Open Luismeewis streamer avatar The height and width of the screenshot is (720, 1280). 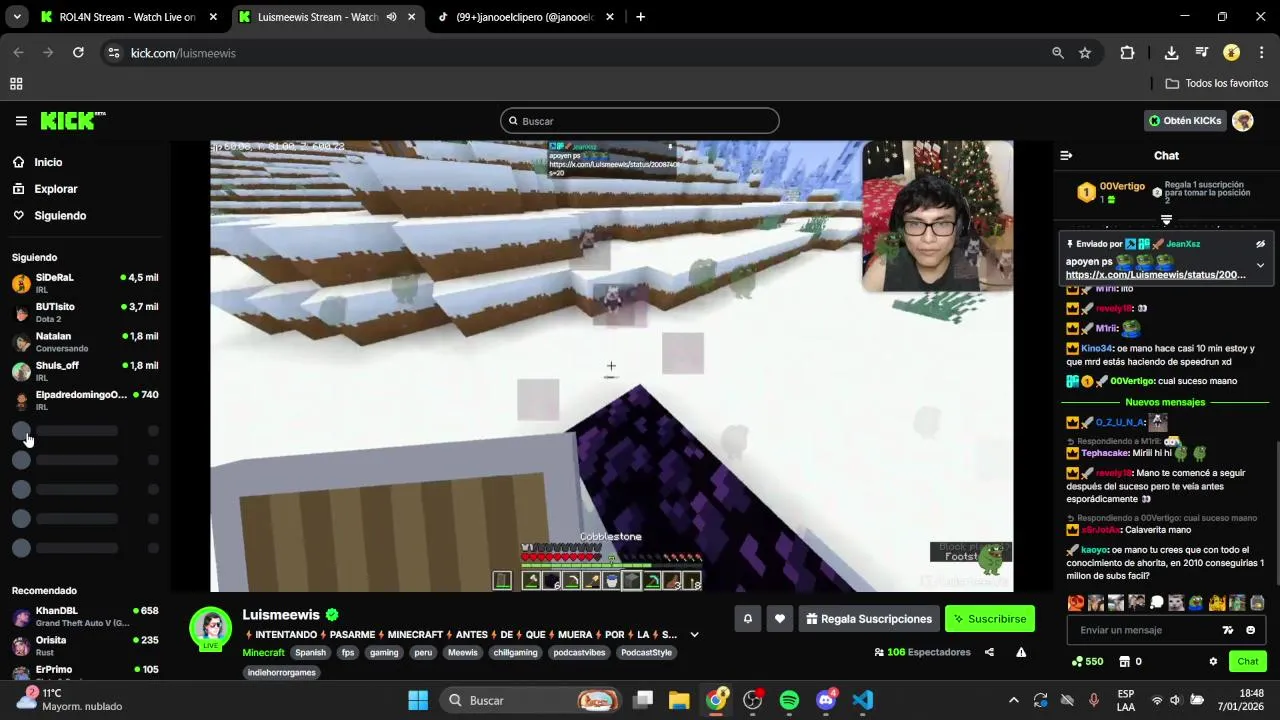[211, 627]
